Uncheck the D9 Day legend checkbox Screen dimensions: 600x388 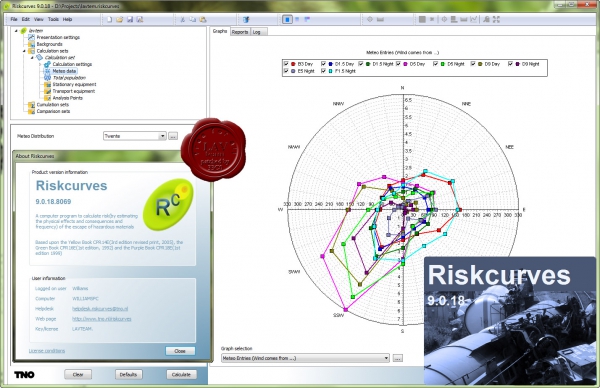(x=473, y=64)
